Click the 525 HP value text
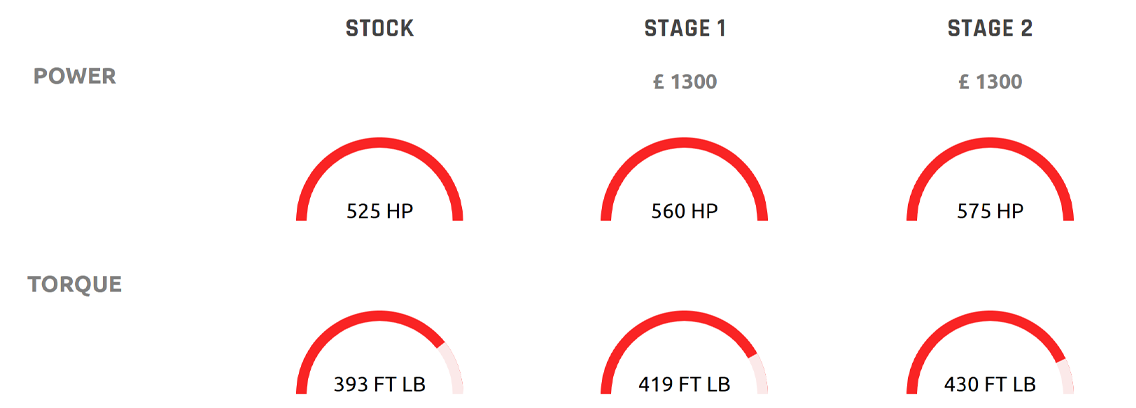 click(x=380, y=211)
